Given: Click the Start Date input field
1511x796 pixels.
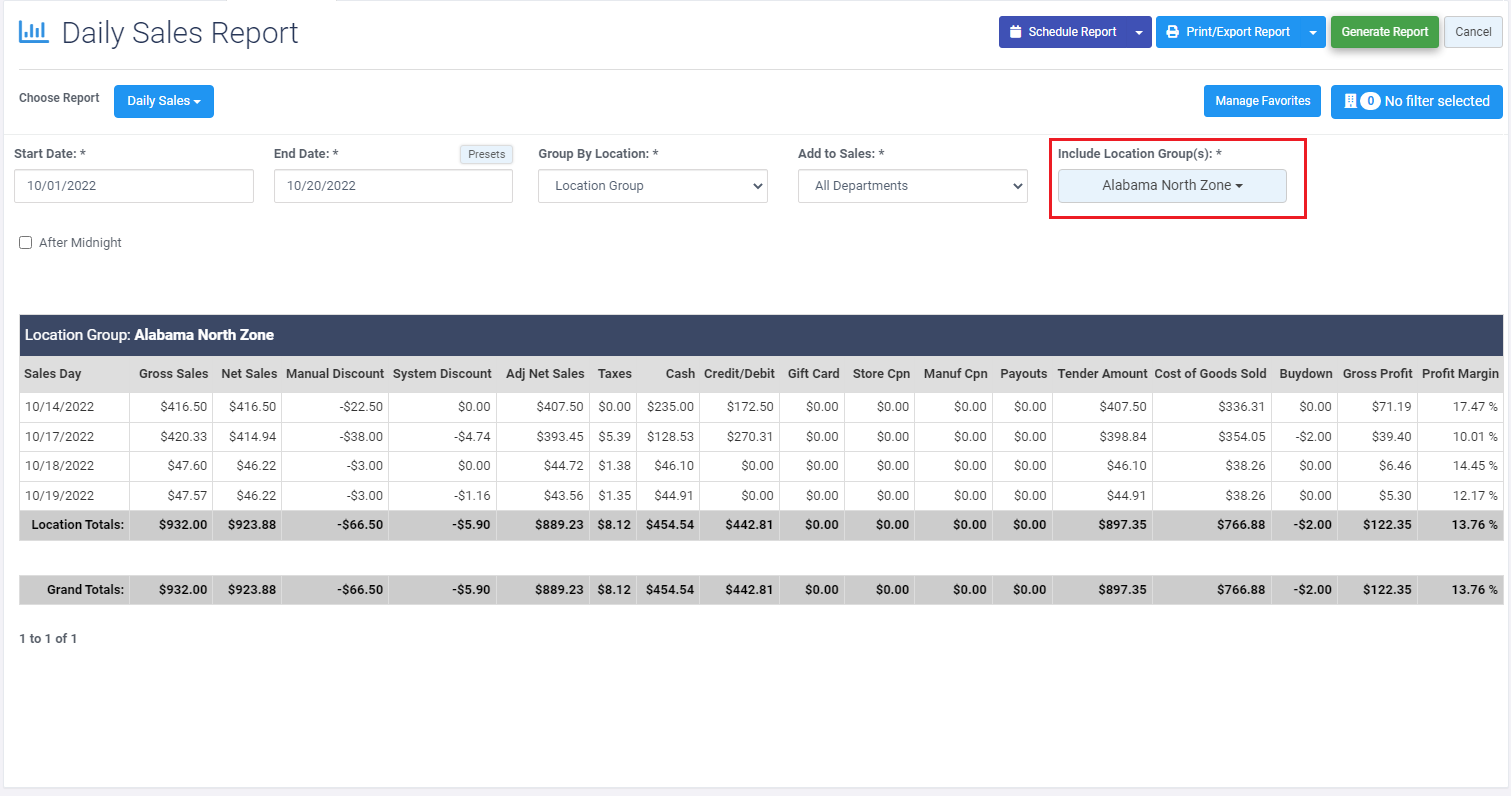Looking at the screenshot, I should tap(133, 186).
